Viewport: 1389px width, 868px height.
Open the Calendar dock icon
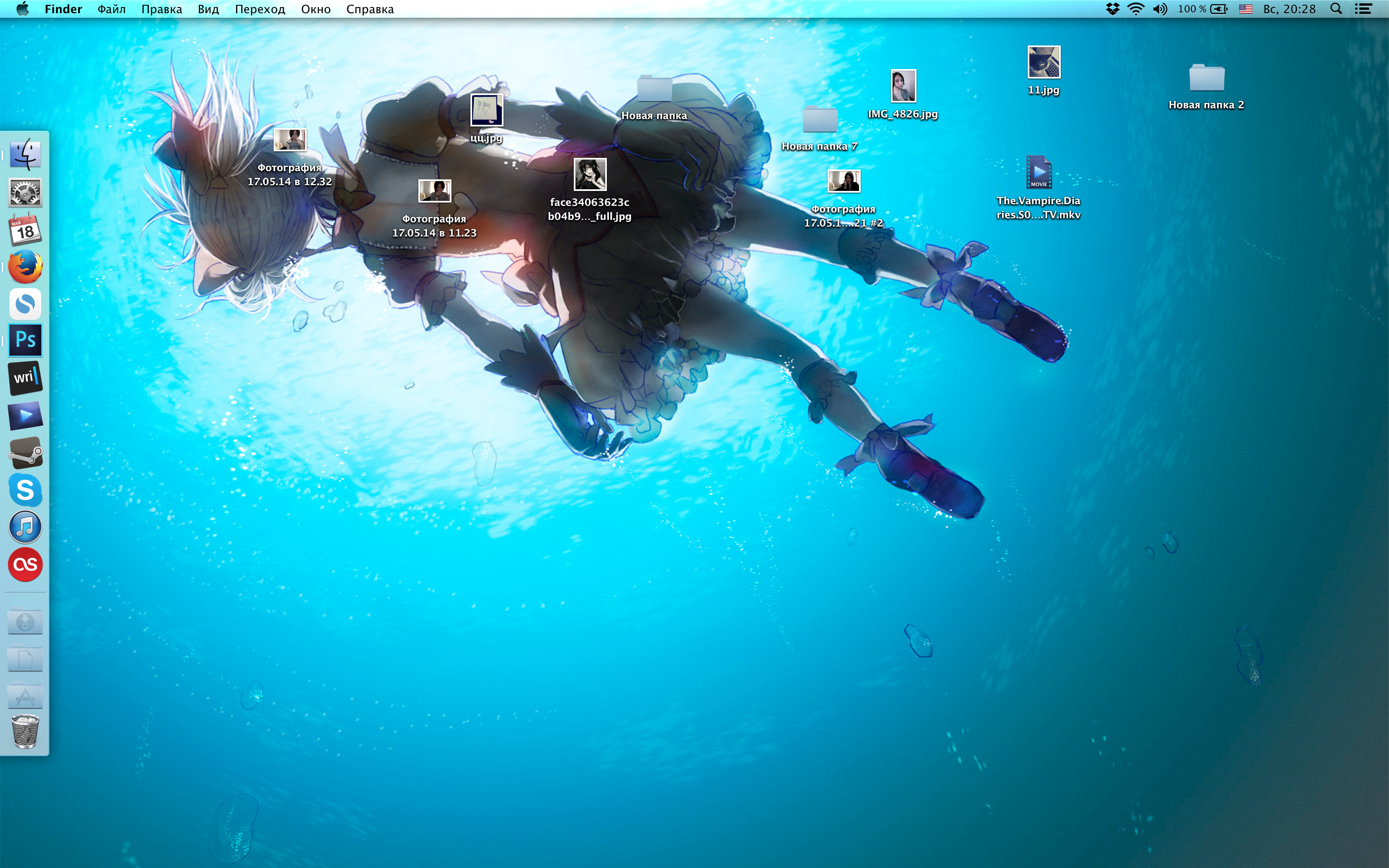(25, 230)
